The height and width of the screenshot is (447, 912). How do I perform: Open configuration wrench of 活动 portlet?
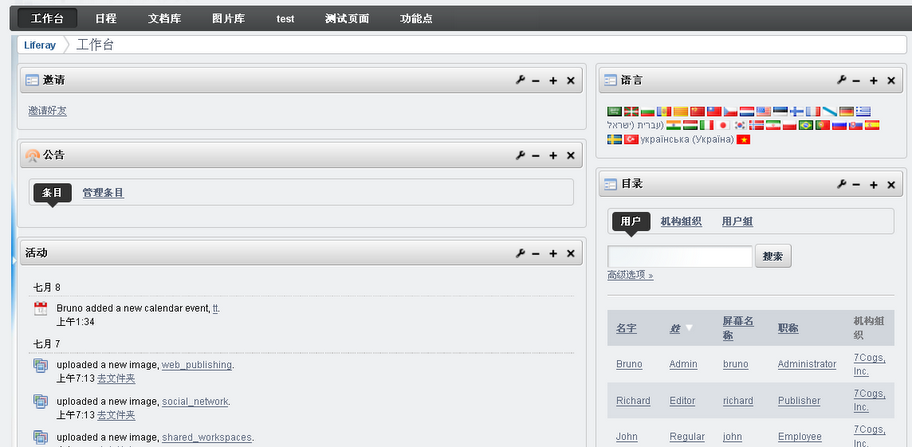click(520, 253)
